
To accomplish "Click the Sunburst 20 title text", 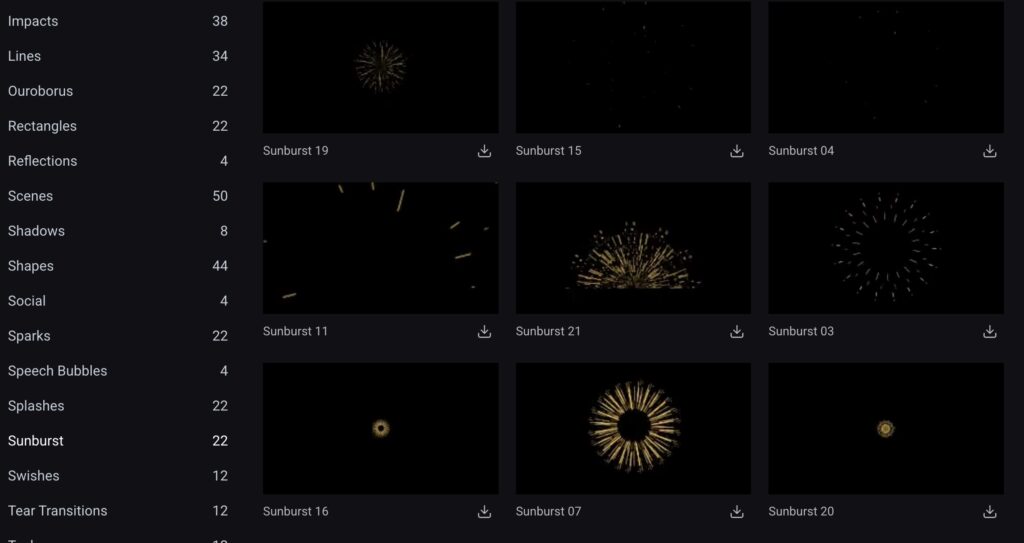I will tap(801, 512).
